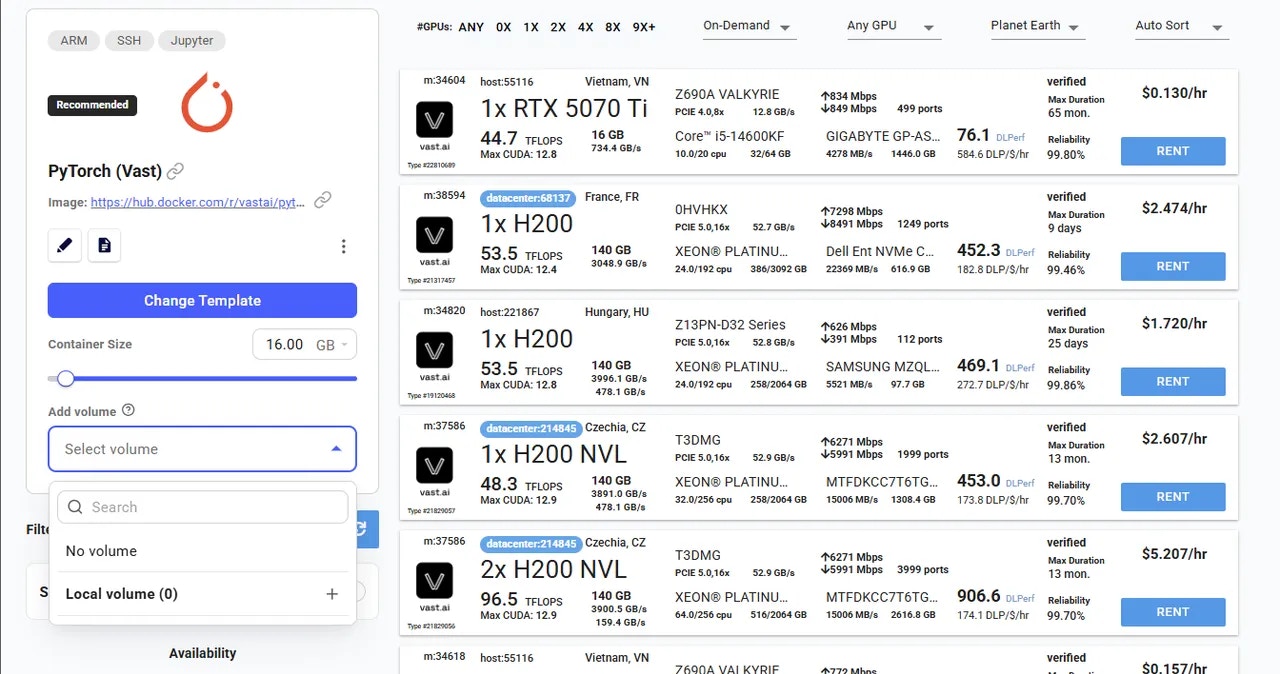Viewport: 1280px width, 674px height.
Task: Click the Jupyter tag chip
Action: pos(192,41)
